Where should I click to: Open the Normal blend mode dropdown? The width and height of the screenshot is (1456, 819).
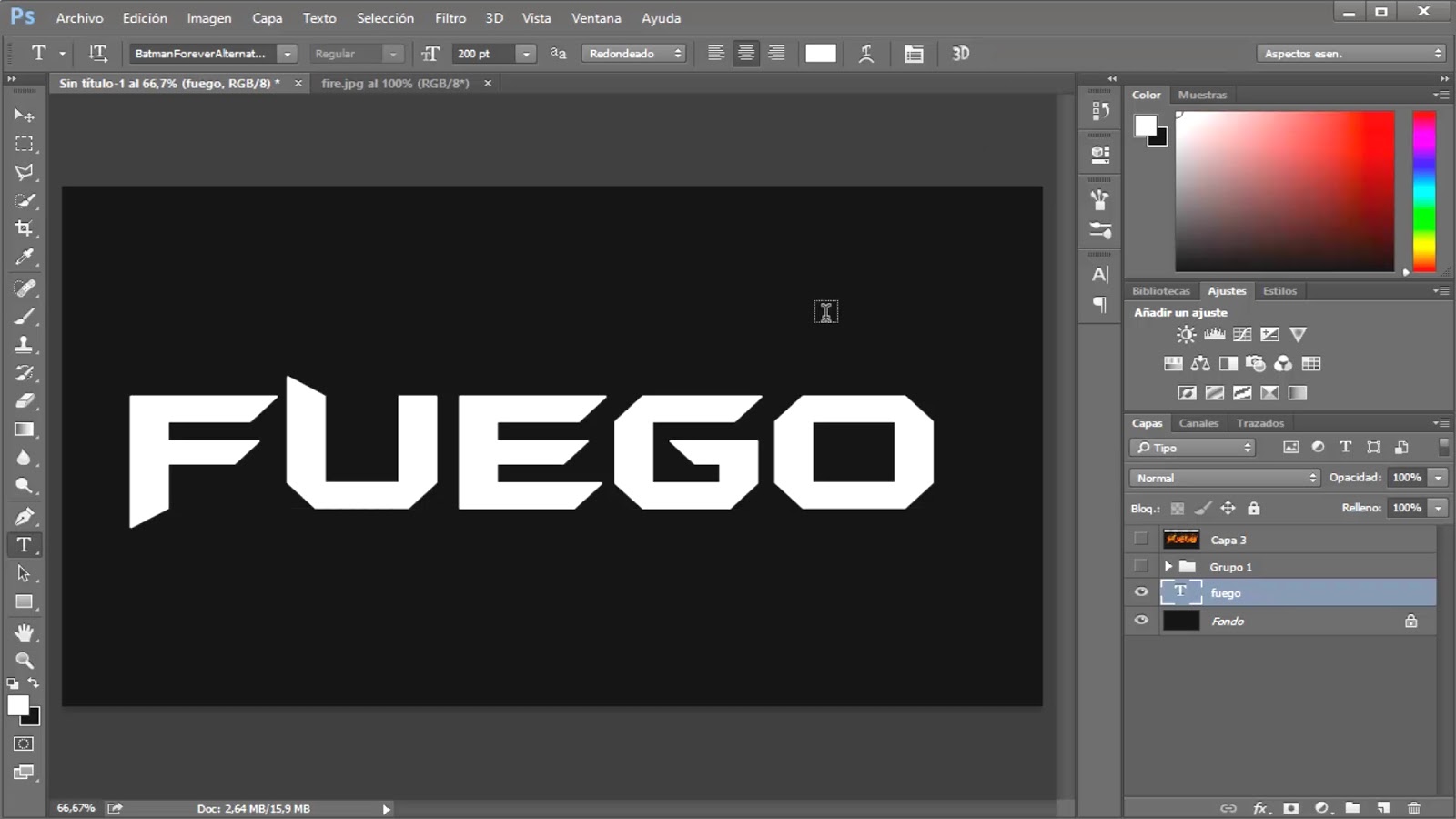(1225, 478)
